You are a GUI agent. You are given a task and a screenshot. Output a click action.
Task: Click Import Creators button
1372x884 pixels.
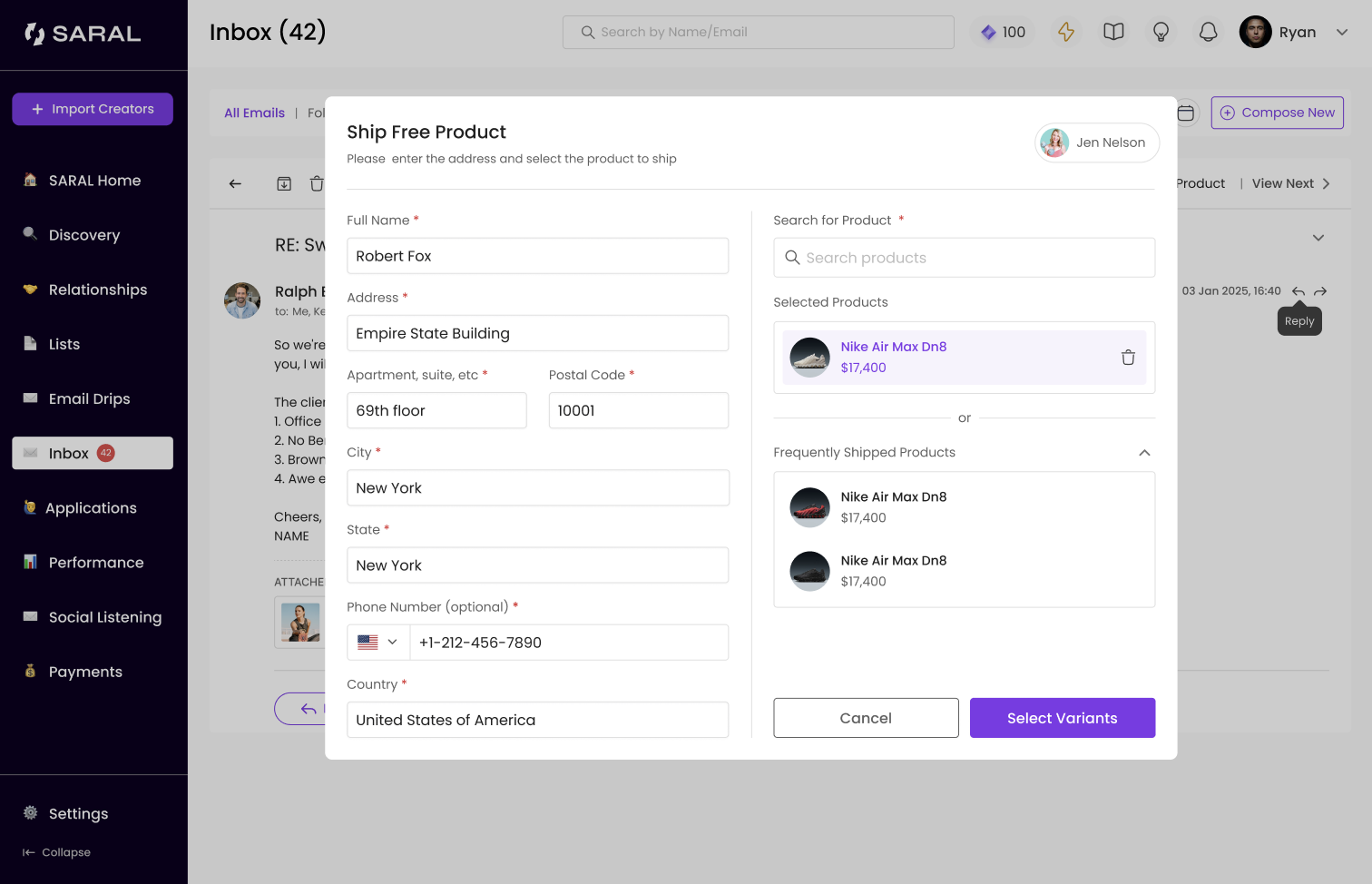tap(93, 109)
